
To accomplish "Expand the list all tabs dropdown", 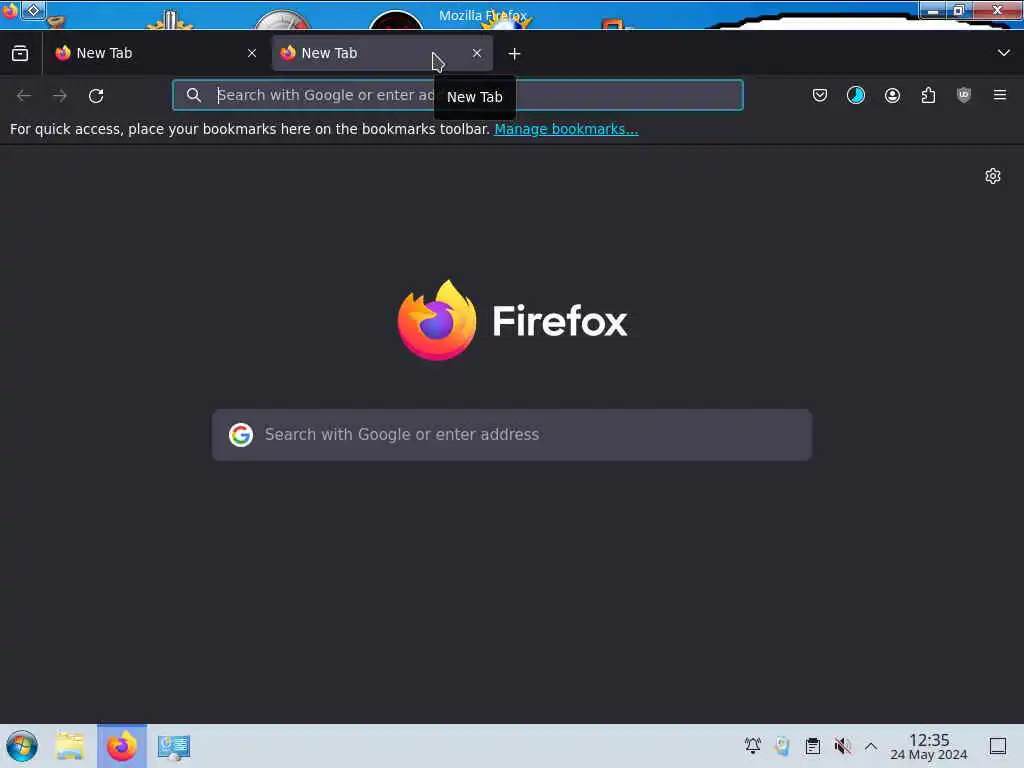I will click(1004, 53).
